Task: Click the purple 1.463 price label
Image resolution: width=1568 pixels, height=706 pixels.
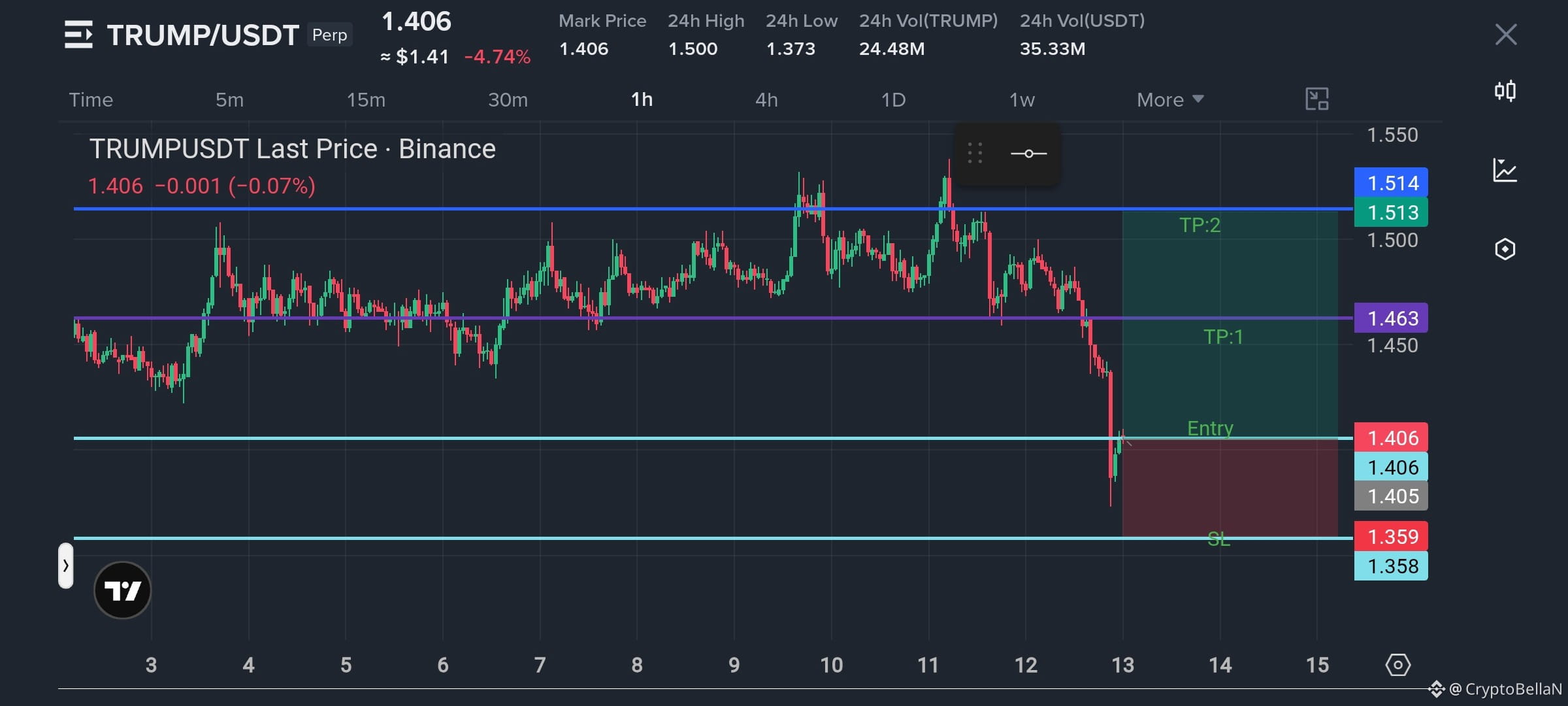Action: pyautogui.click(x=1391, y=318)
